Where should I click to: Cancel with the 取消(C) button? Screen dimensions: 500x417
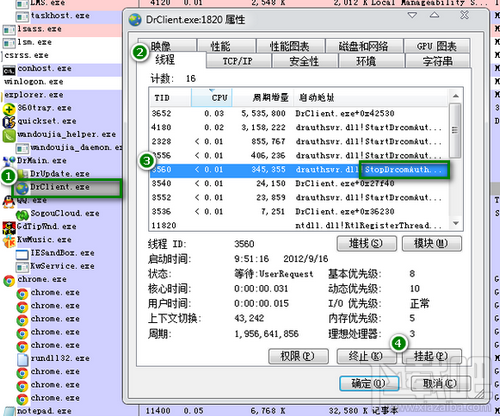441,384
